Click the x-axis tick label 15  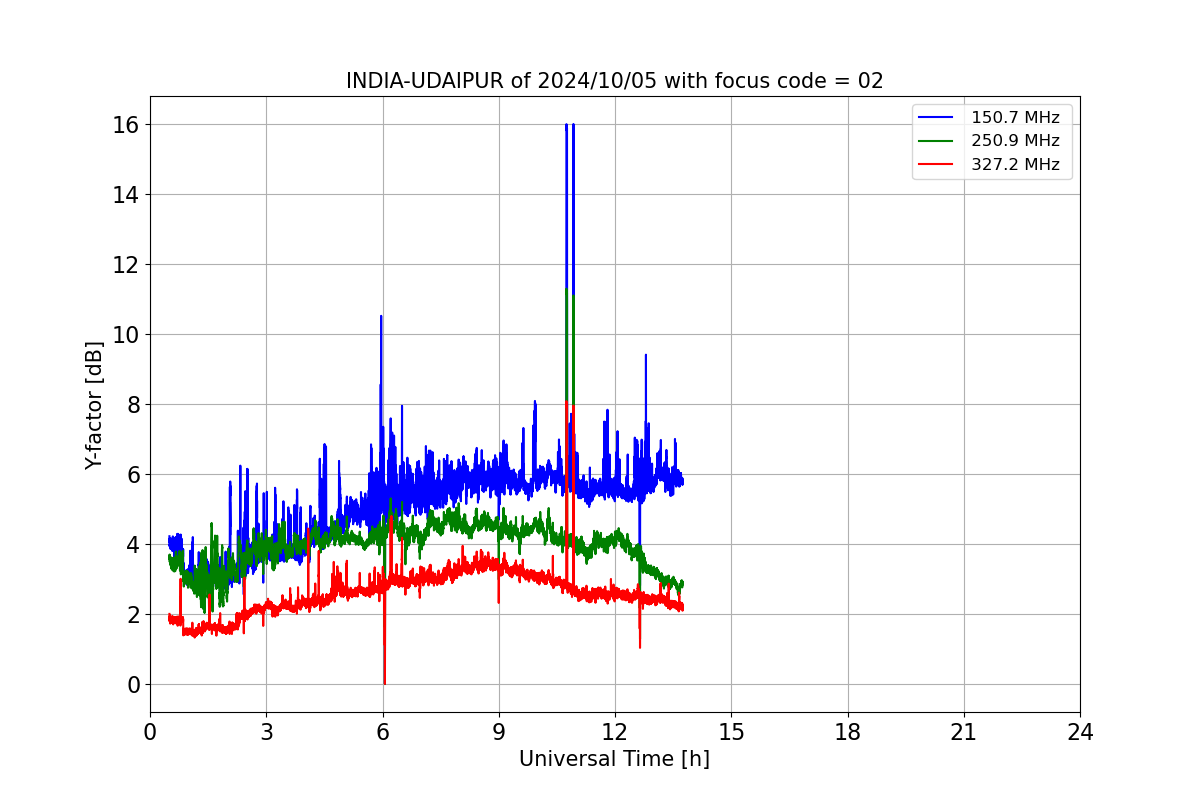[731, 732]
